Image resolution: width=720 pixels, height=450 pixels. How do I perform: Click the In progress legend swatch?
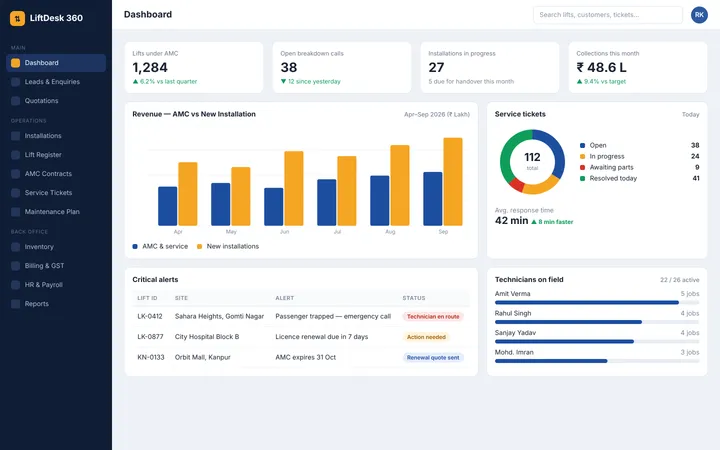(582, 157)
